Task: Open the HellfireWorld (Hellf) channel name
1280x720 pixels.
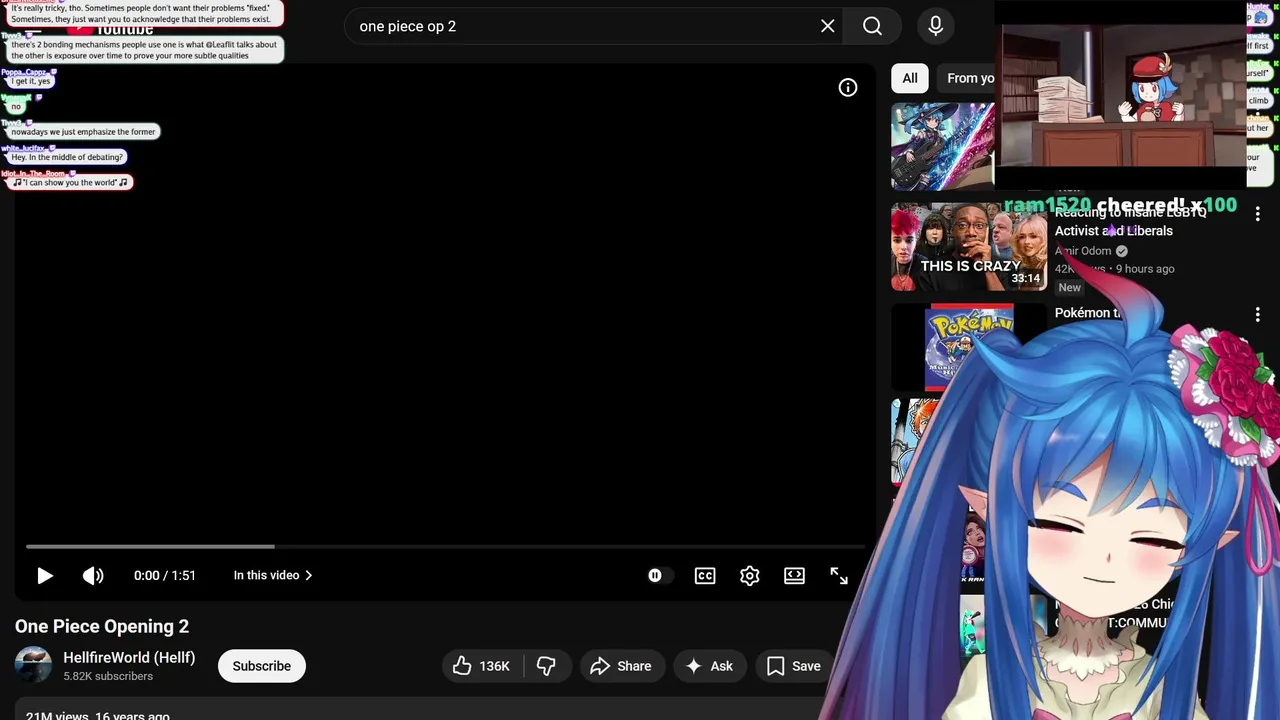Action: coord(129,658)
